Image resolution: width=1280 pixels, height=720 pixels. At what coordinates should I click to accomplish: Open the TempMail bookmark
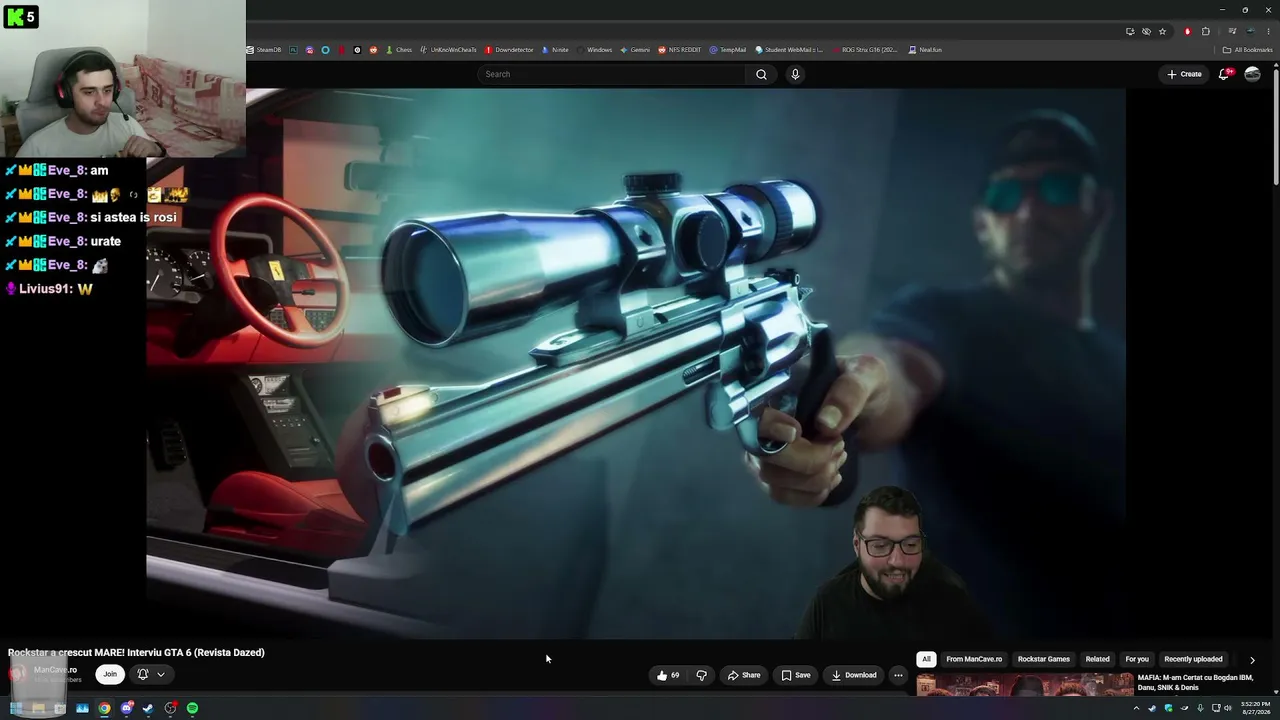coord(728,50)
